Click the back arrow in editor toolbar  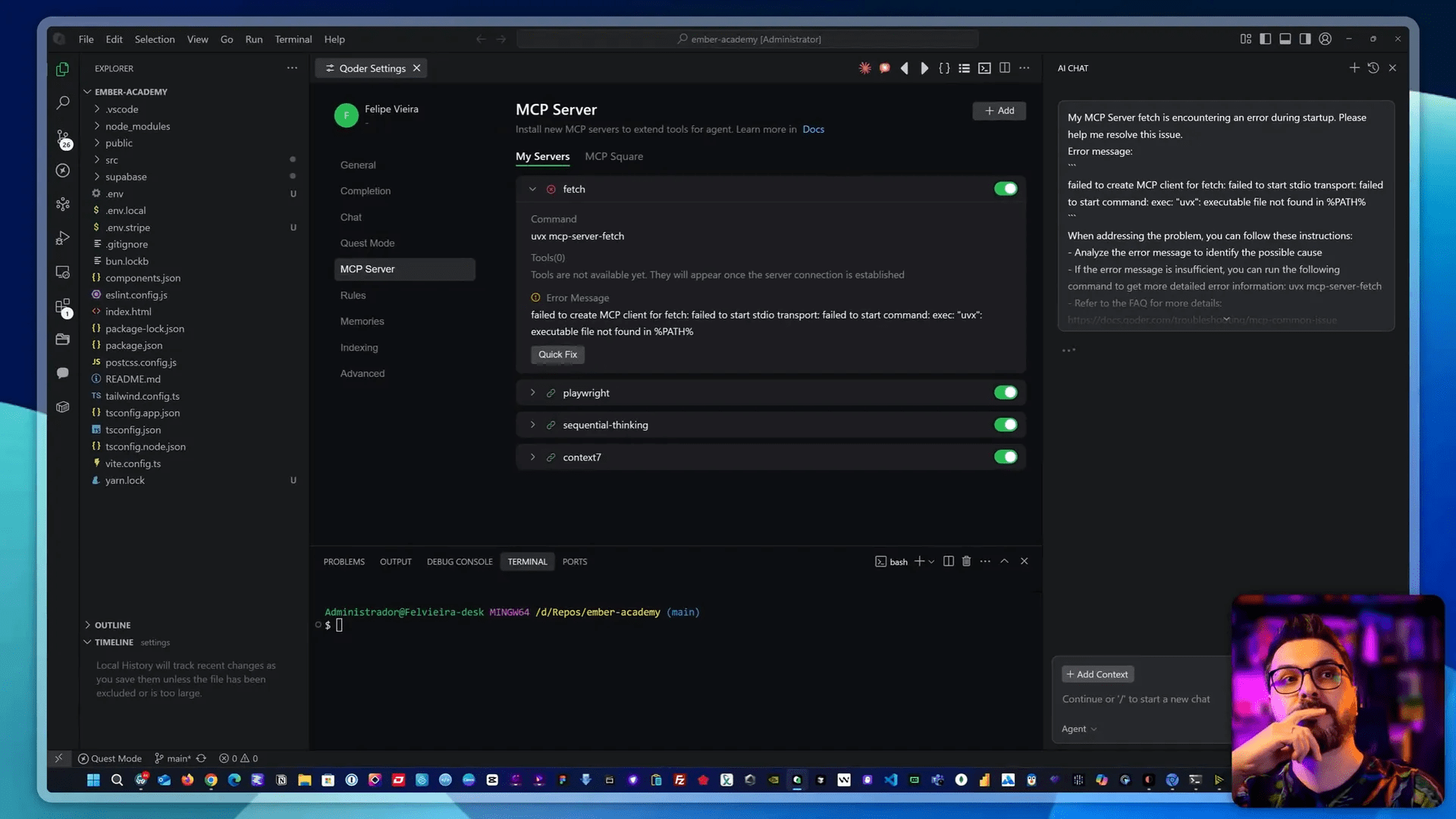(905, 68)
